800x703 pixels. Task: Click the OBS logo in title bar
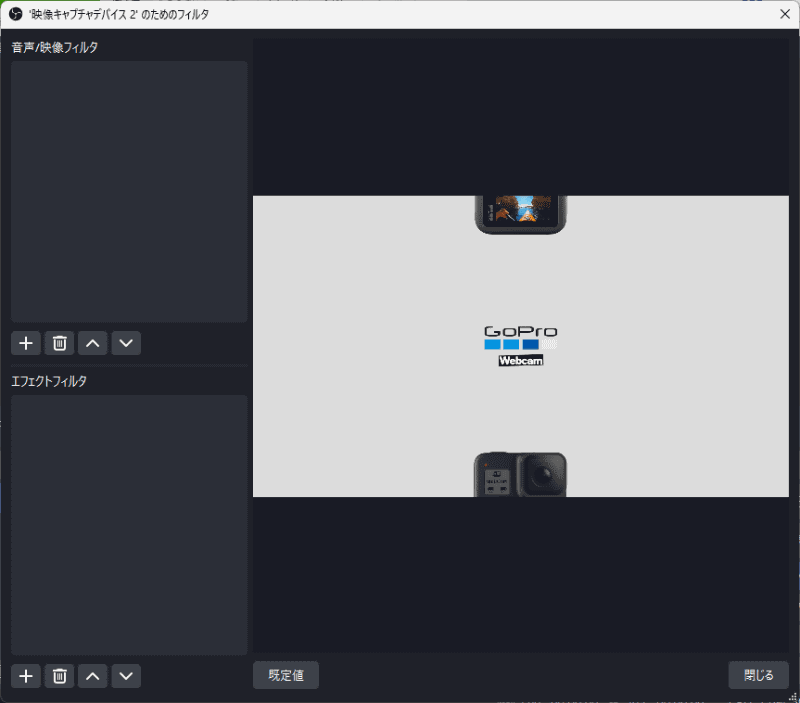pos(16,14)
